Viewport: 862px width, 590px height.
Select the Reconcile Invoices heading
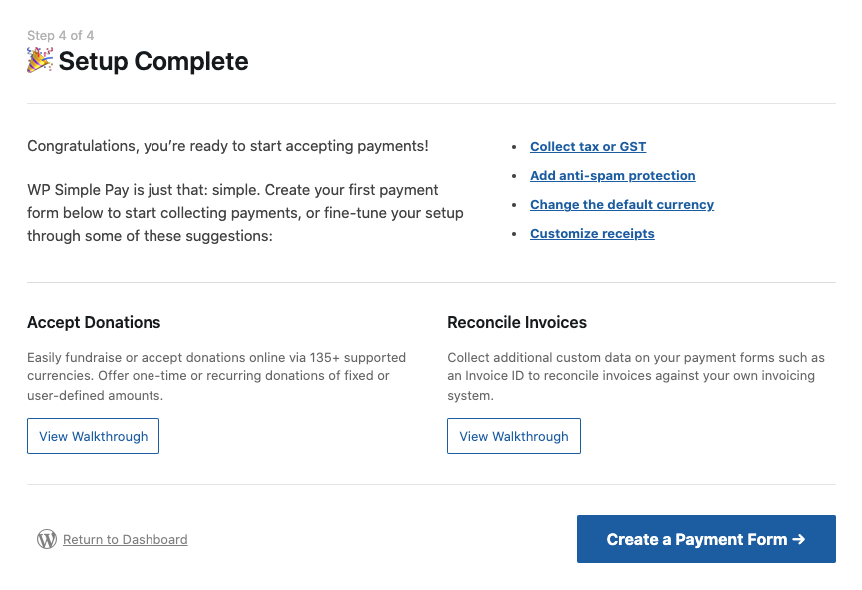click(x=517, y=322)
